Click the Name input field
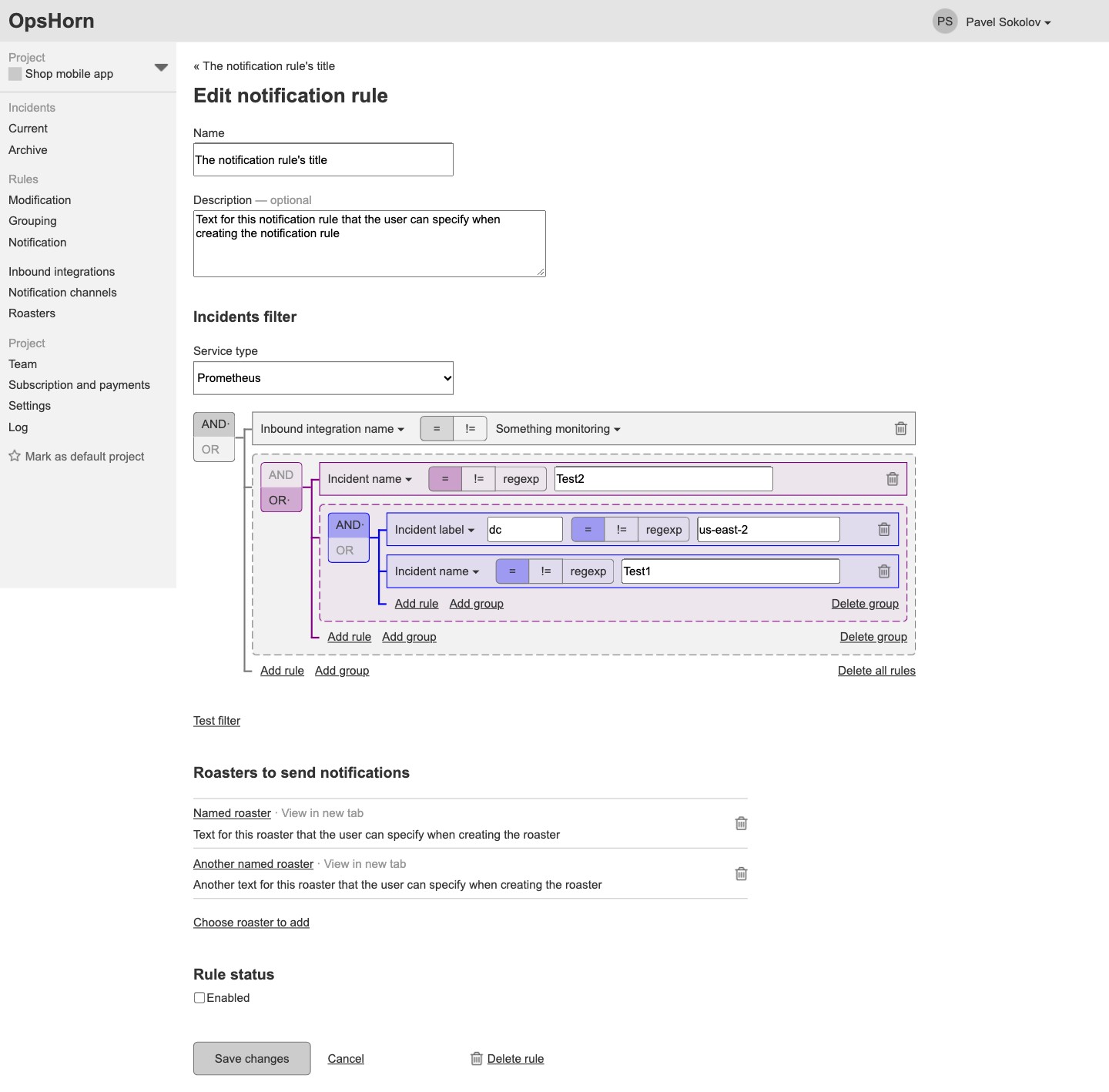The width and height of the screenshot is (1109, 1092). pyautogui.click(x=323, y=159)
